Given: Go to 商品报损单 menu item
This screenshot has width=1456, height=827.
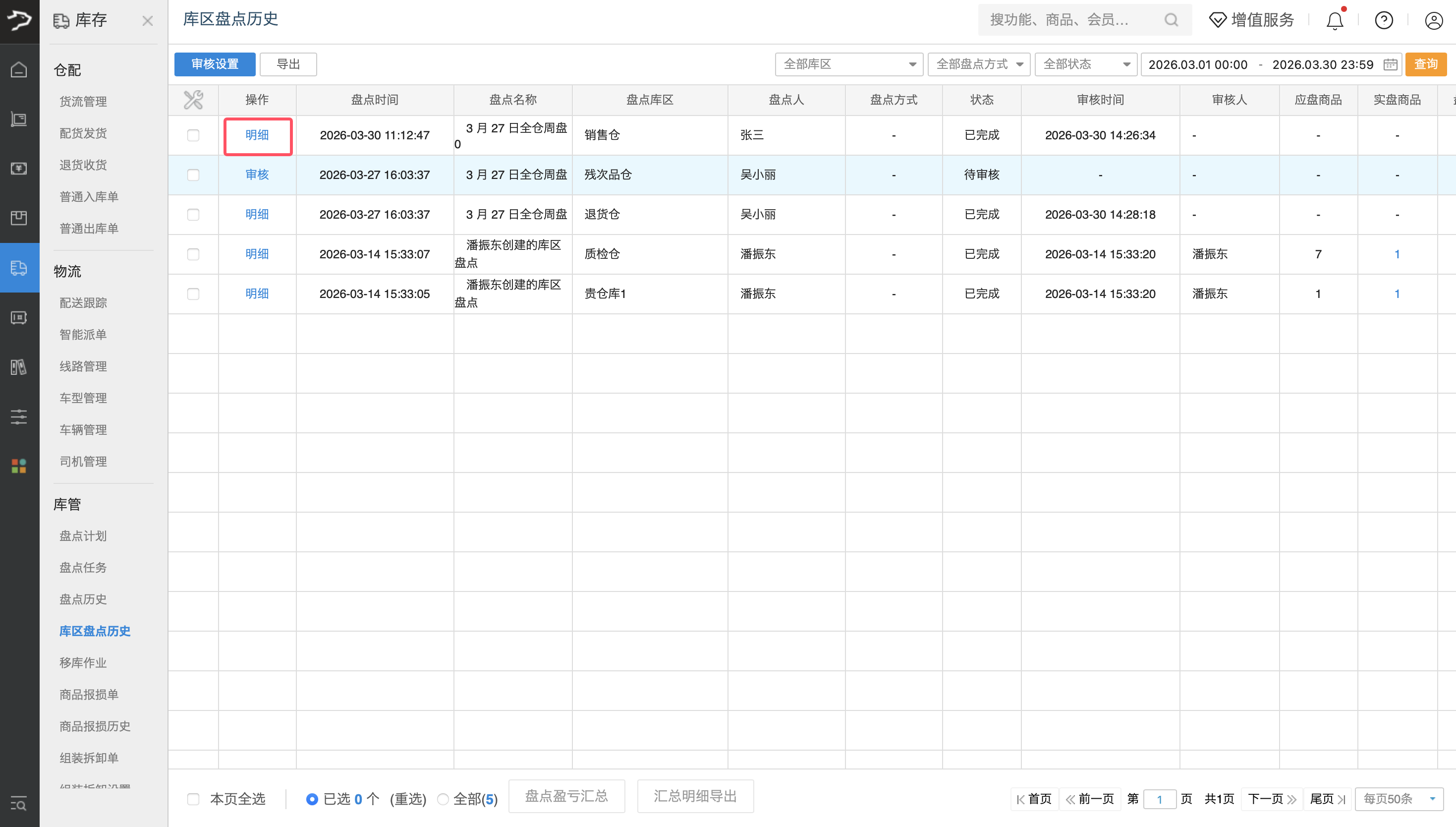Looking at the screenshot, I should [x=89, y=694].
